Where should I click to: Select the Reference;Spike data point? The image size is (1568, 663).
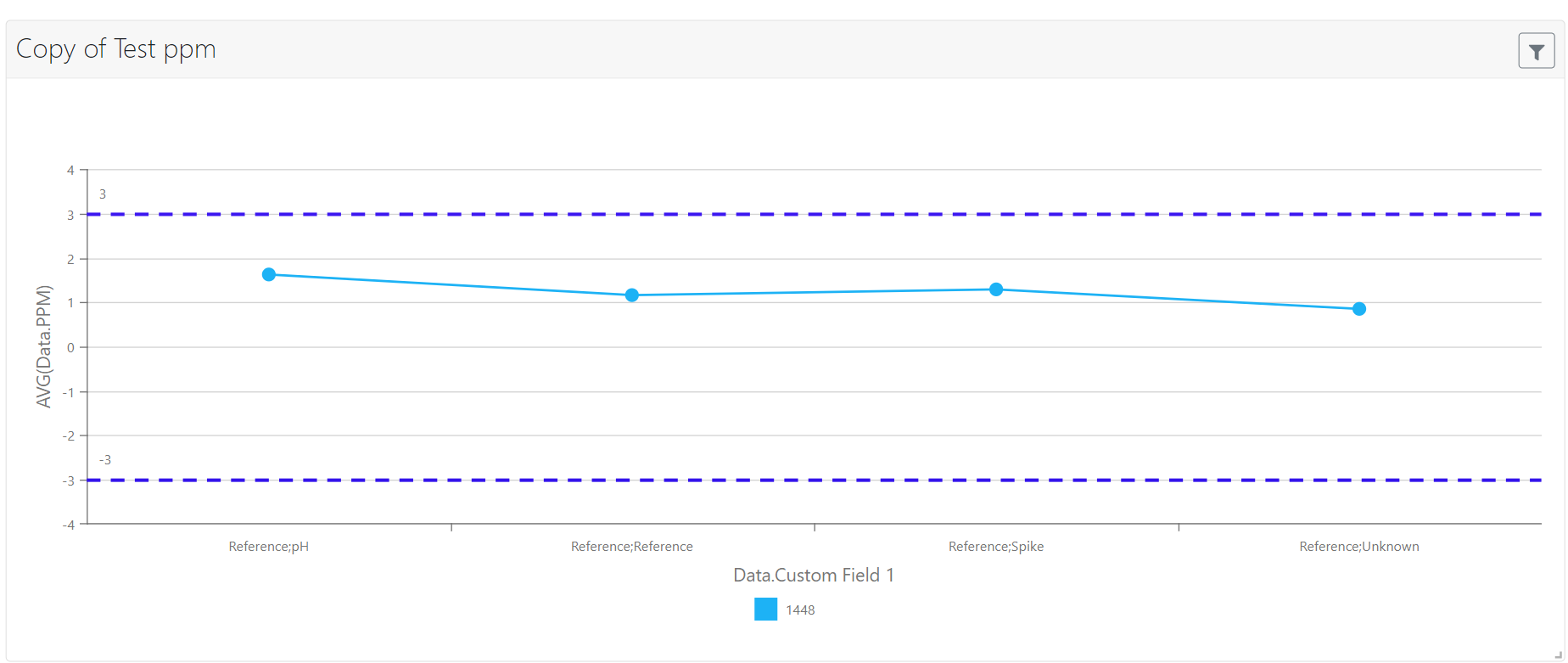pos(996,289)
